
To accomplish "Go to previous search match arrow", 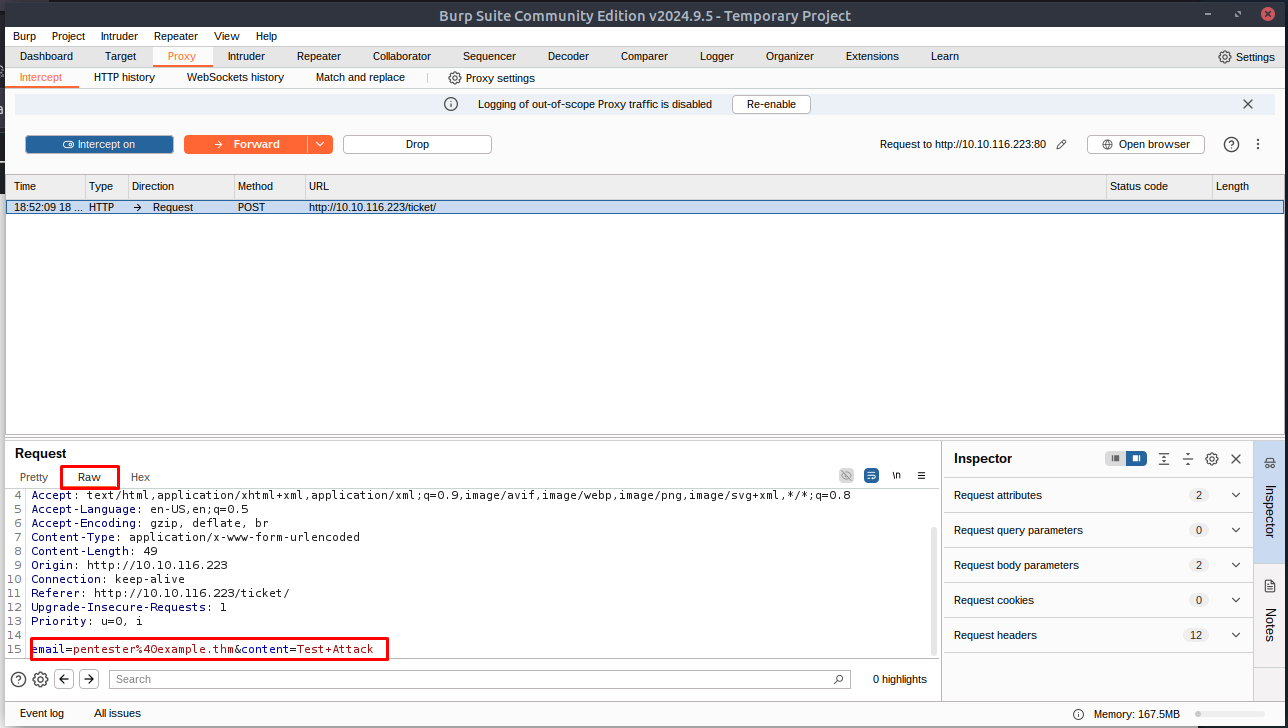I will [64, 680].
